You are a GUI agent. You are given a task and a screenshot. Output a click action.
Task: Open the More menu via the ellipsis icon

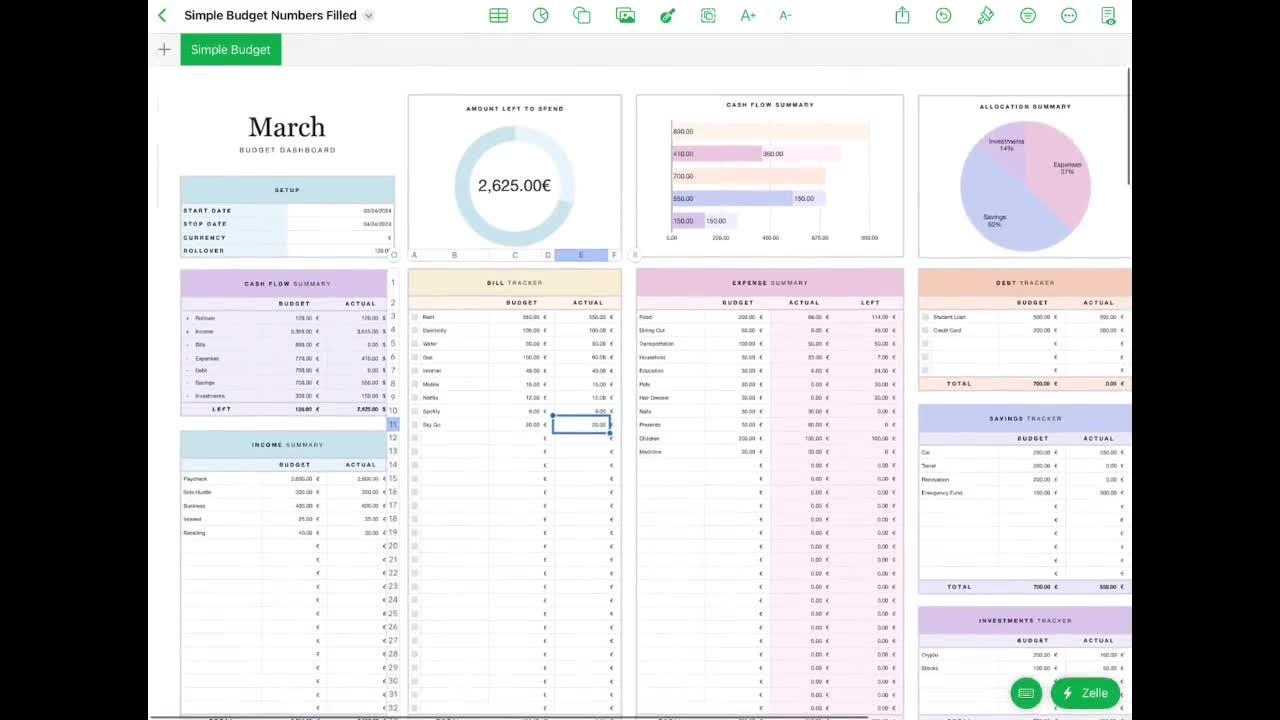click(x=1069, y=15)
